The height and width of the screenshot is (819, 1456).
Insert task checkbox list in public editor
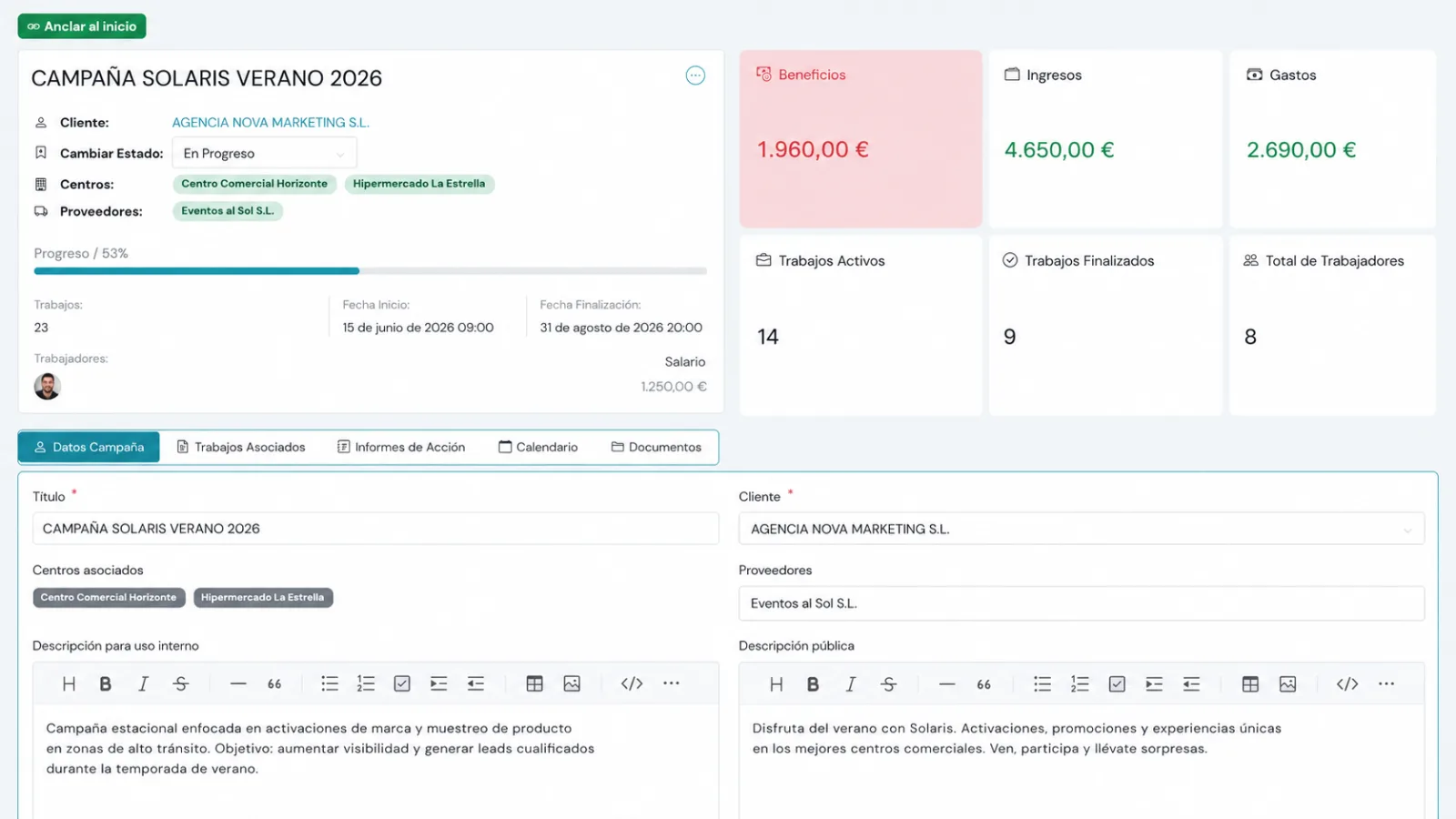1117,684
